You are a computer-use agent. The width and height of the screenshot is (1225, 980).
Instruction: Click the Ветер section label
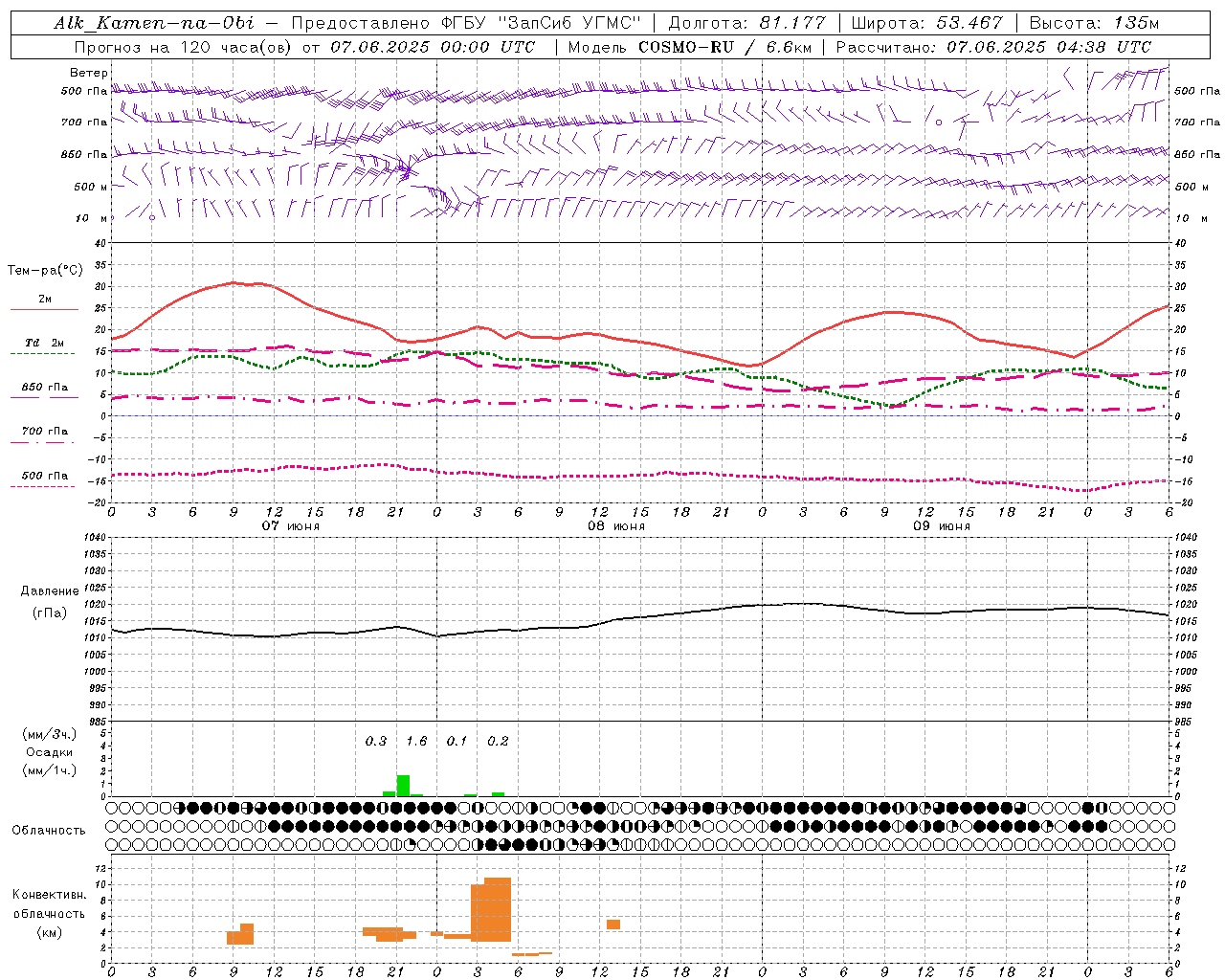[88, 73]
